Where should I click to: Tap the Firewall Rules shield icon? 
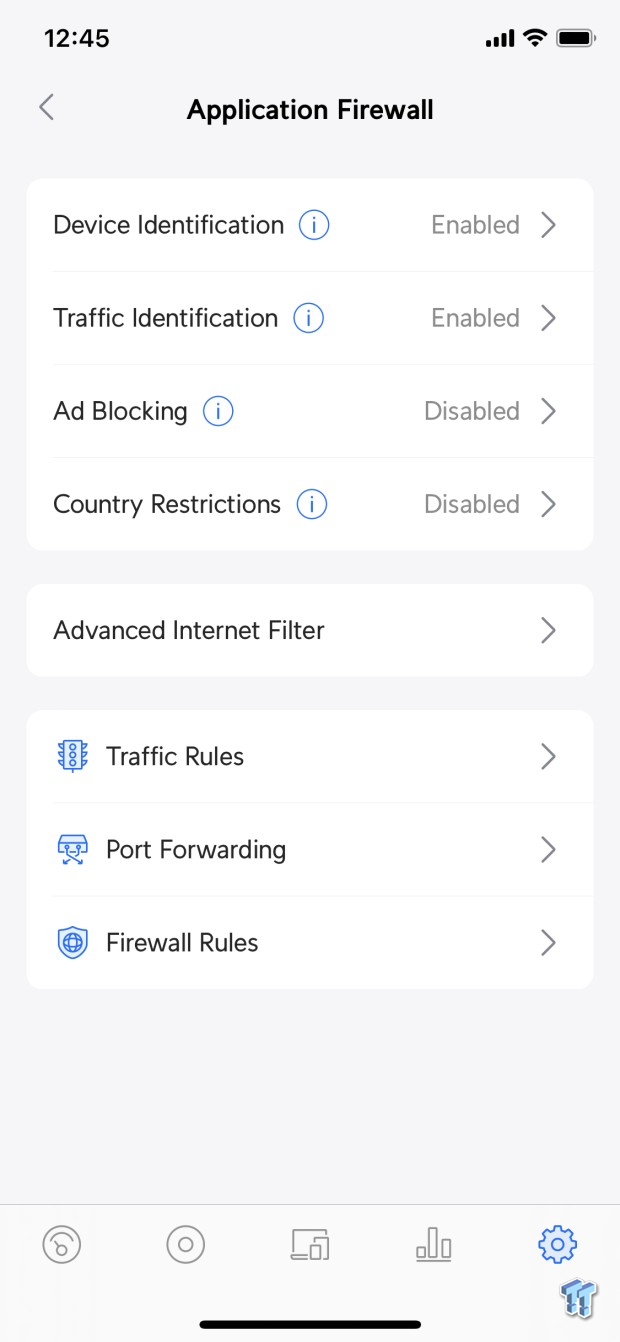(73, 943)
